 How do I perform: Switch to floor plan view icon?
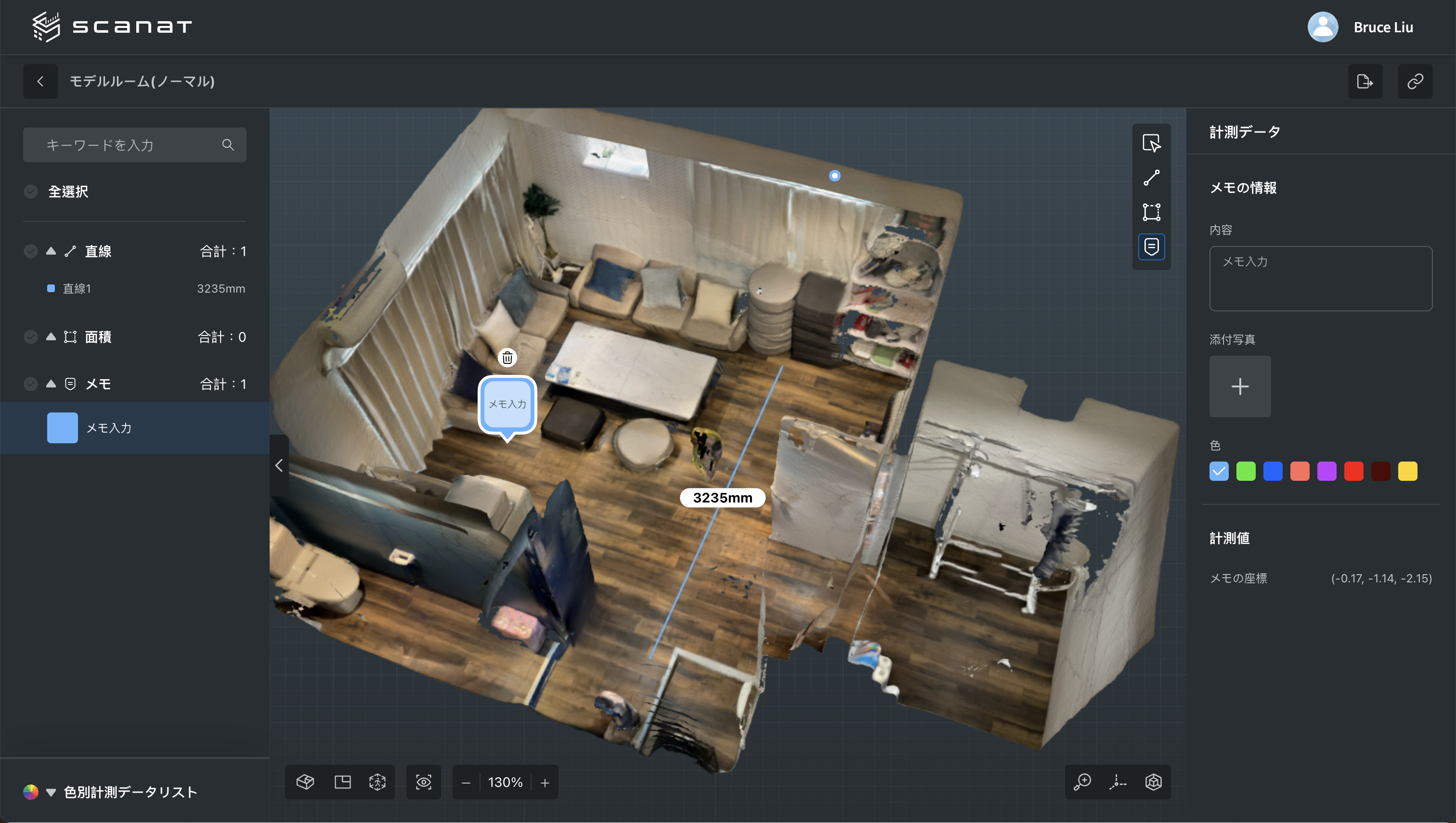342,782
